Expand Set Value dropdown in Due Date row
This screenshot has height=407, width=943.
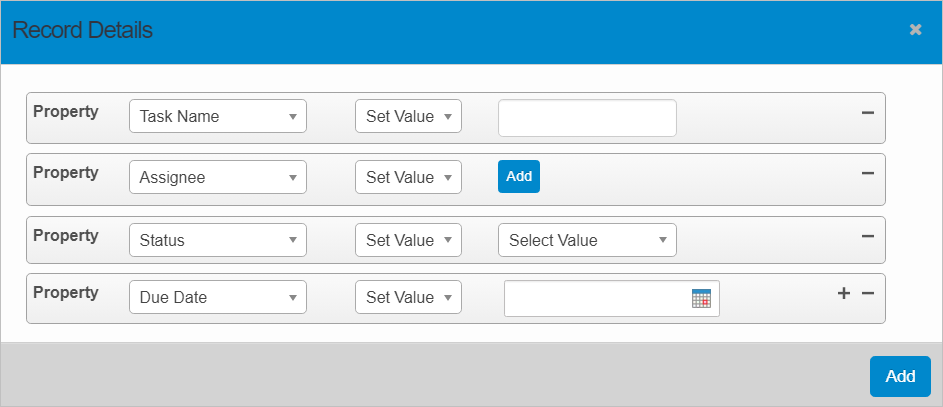click(408, 297)
